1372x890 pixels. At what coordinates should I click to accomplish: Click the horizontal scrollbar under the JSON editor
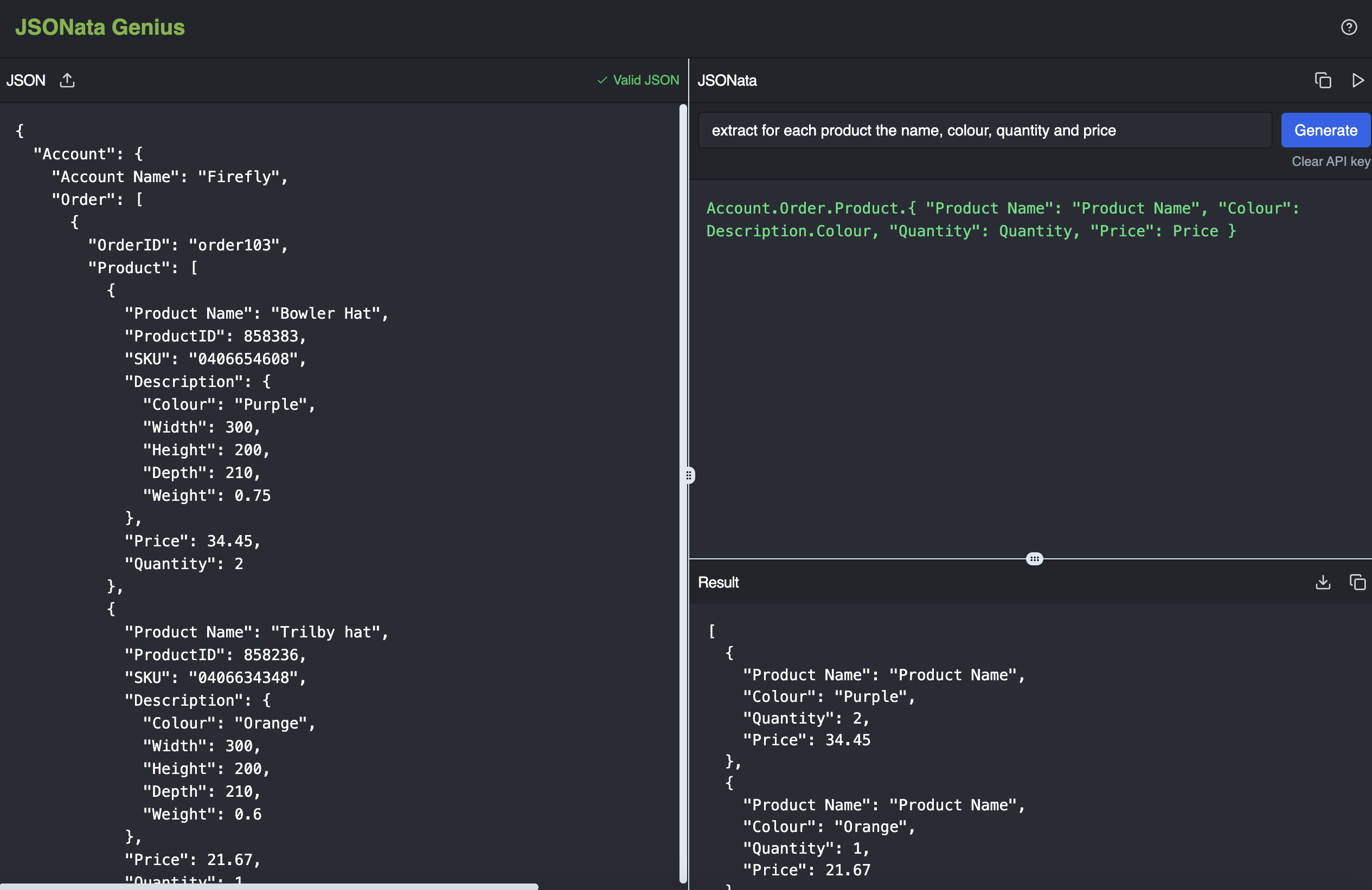[269, 887]
